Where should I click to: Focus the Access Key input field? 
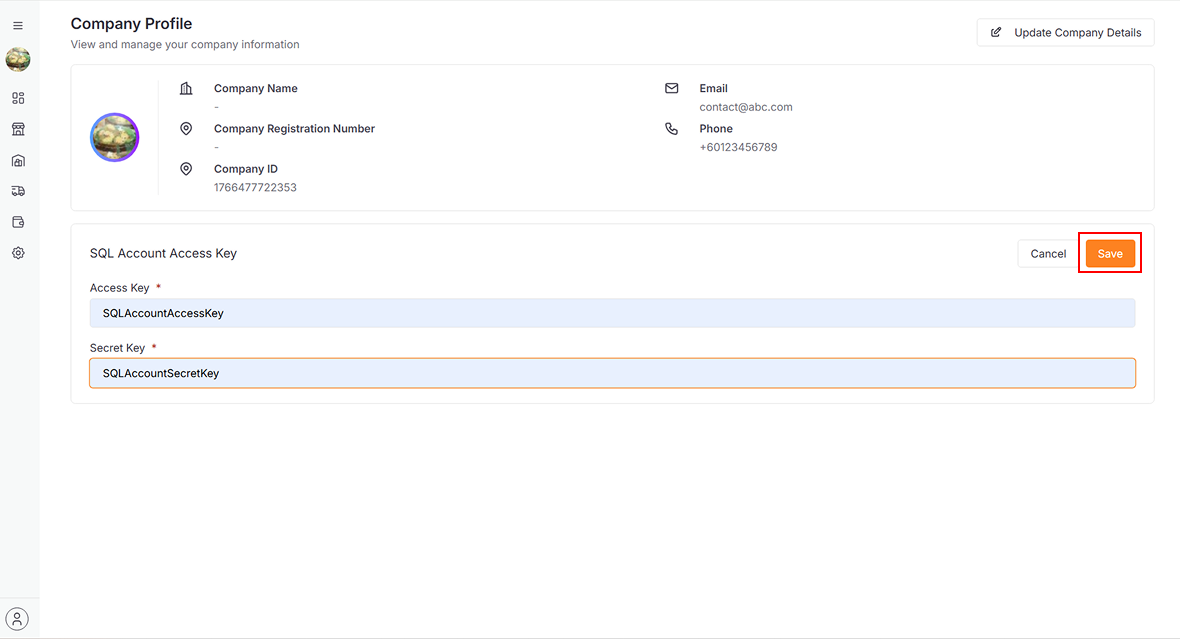pyautogui.click(x=612, y=313)
